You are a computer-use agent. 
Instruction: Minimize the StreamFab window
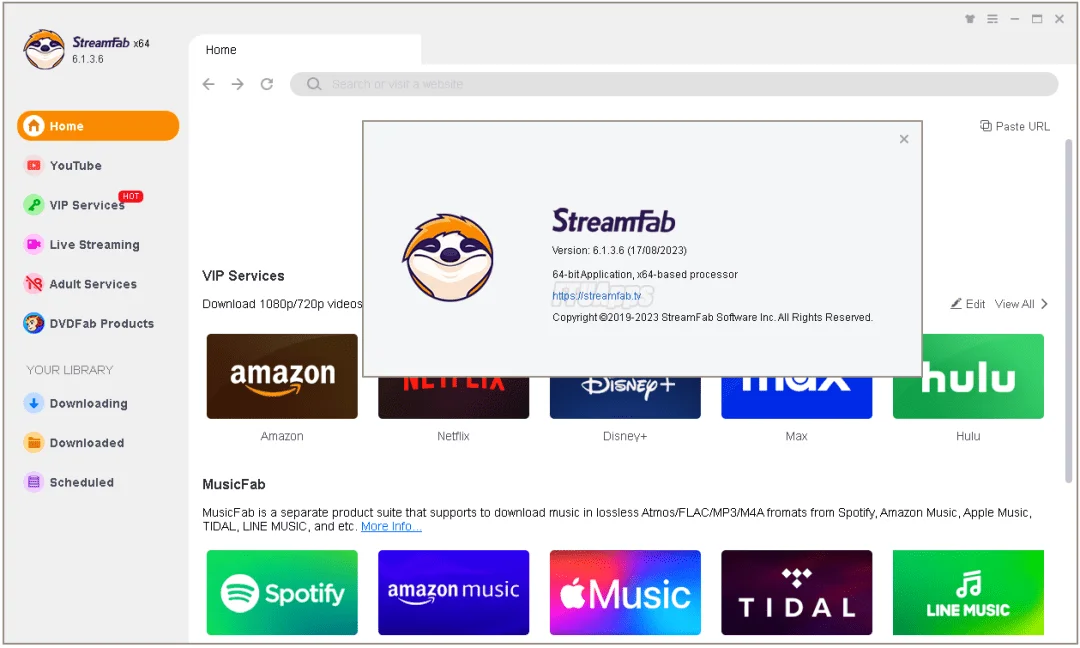1015,19
